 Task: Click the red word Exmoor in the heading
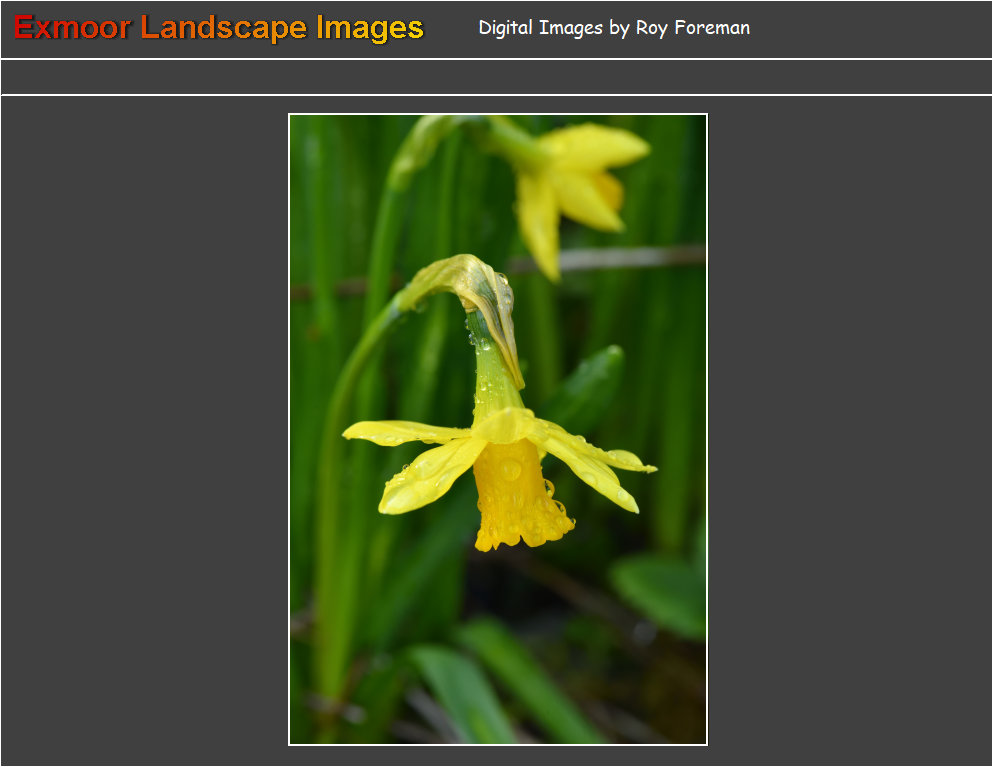72,28
